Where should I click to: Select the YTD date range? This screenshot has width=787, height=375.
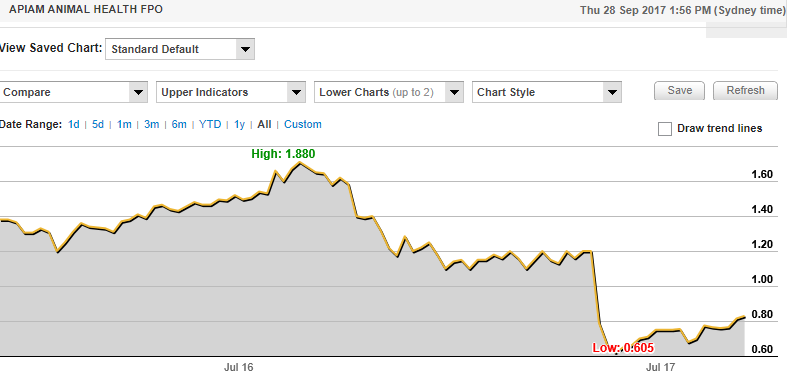(210, 124)
